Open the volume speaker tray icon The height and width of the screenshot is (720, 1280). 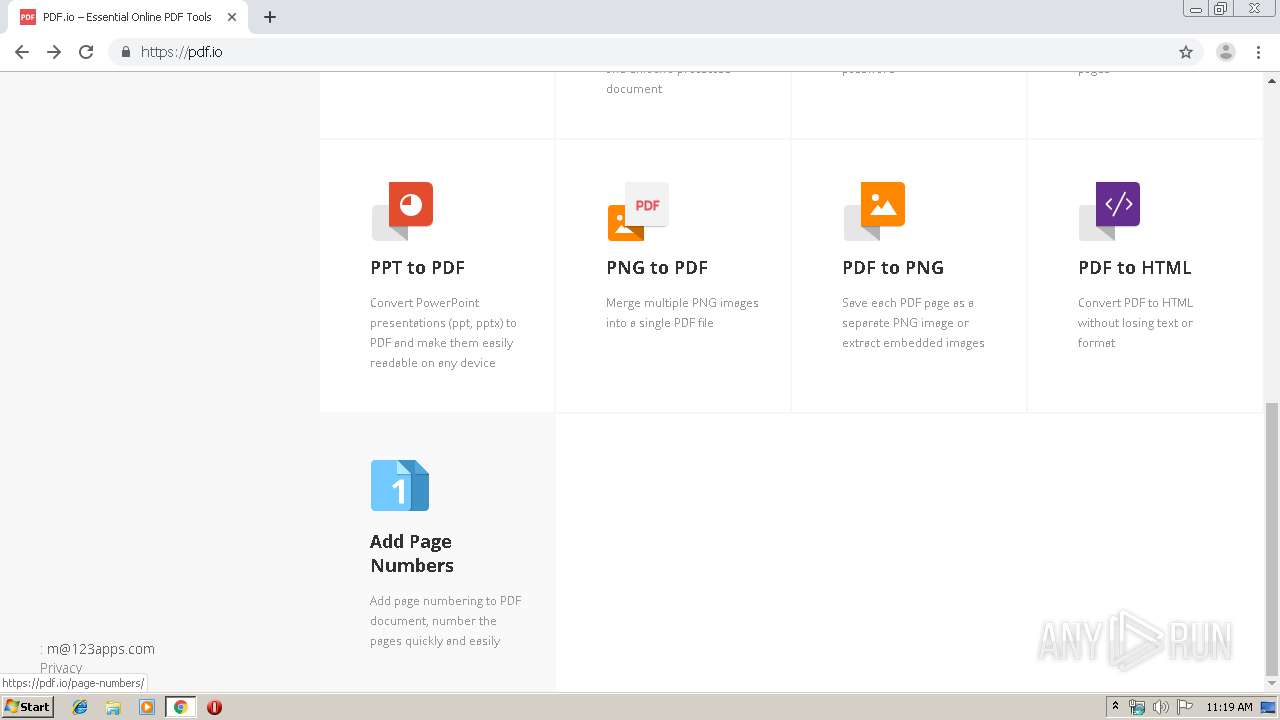tap(1161, 707)
